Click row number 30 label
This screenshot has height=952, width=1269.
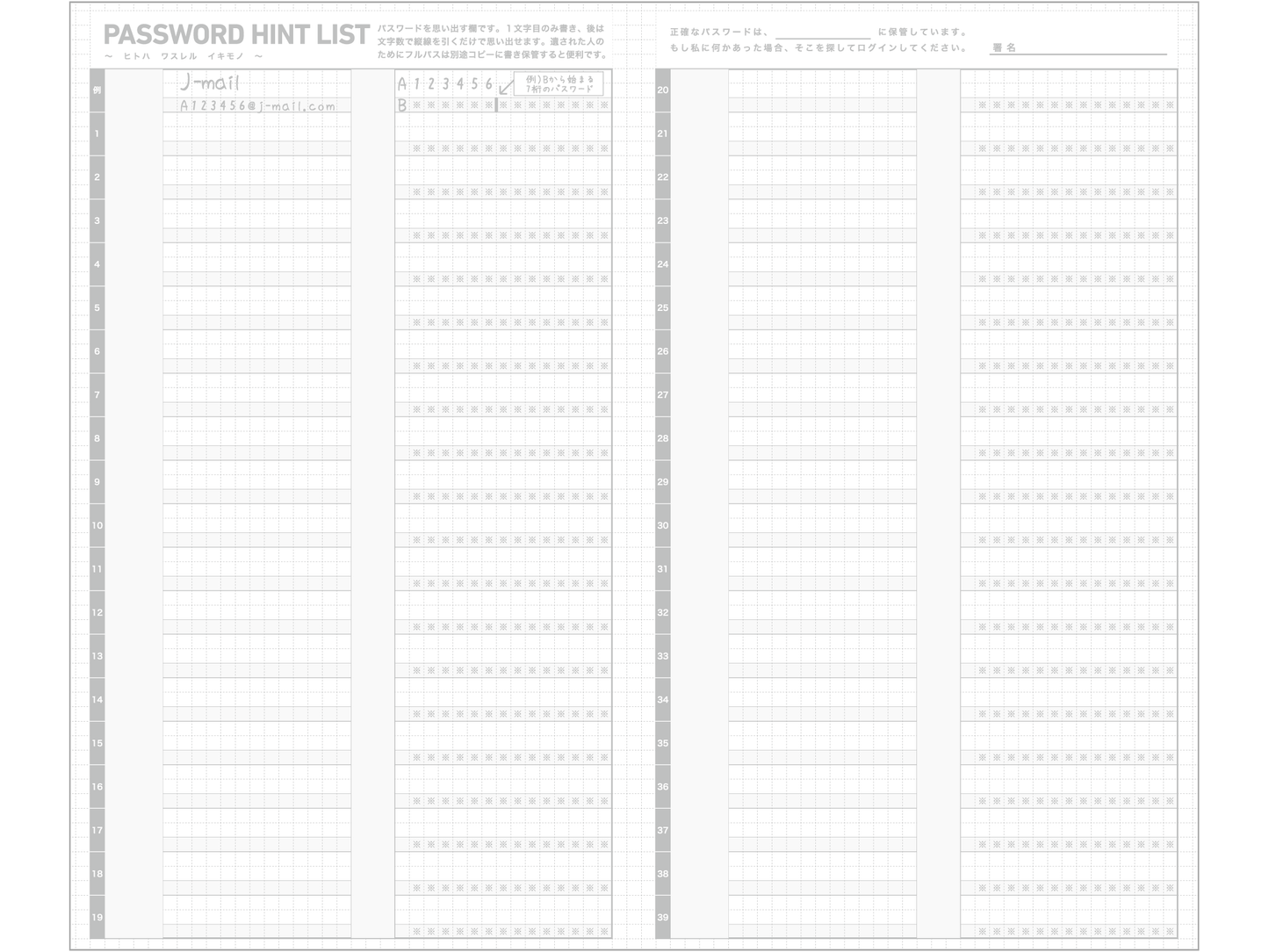663,525
